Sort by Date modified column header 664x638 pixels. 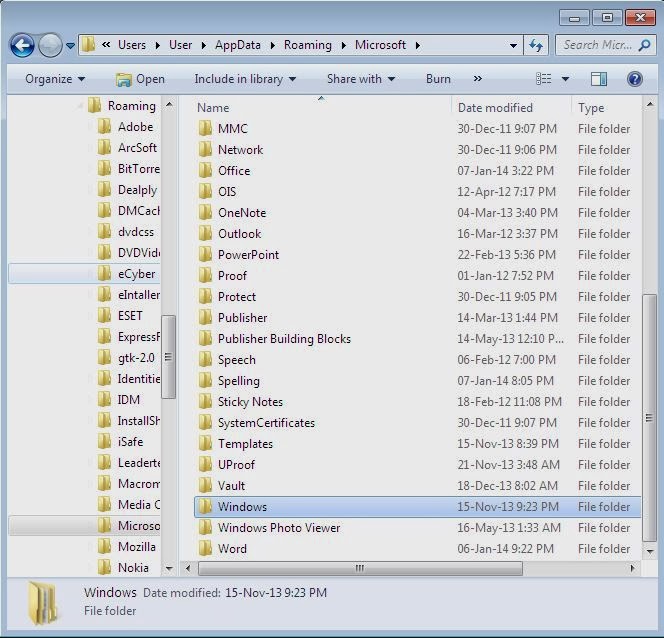[x=511, y=108]
